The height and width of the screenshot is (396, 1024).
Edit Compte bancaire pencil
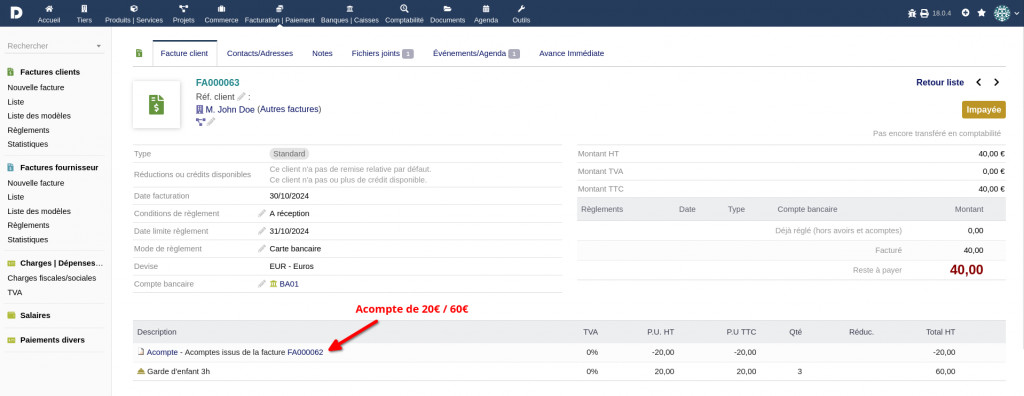[x=262, y=284]
